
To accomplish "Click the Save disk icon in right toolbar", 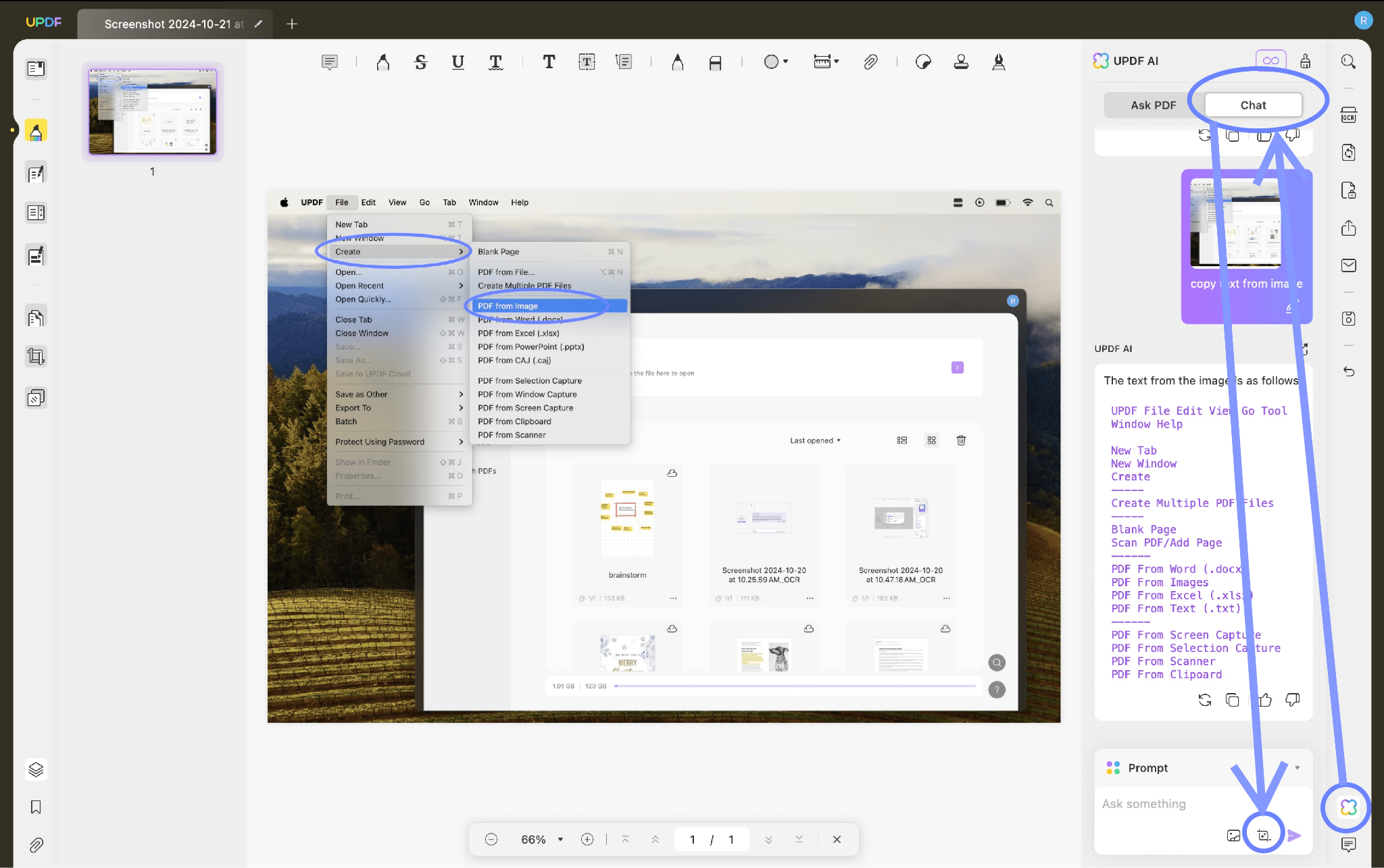I will click(x=1348, y=318).
